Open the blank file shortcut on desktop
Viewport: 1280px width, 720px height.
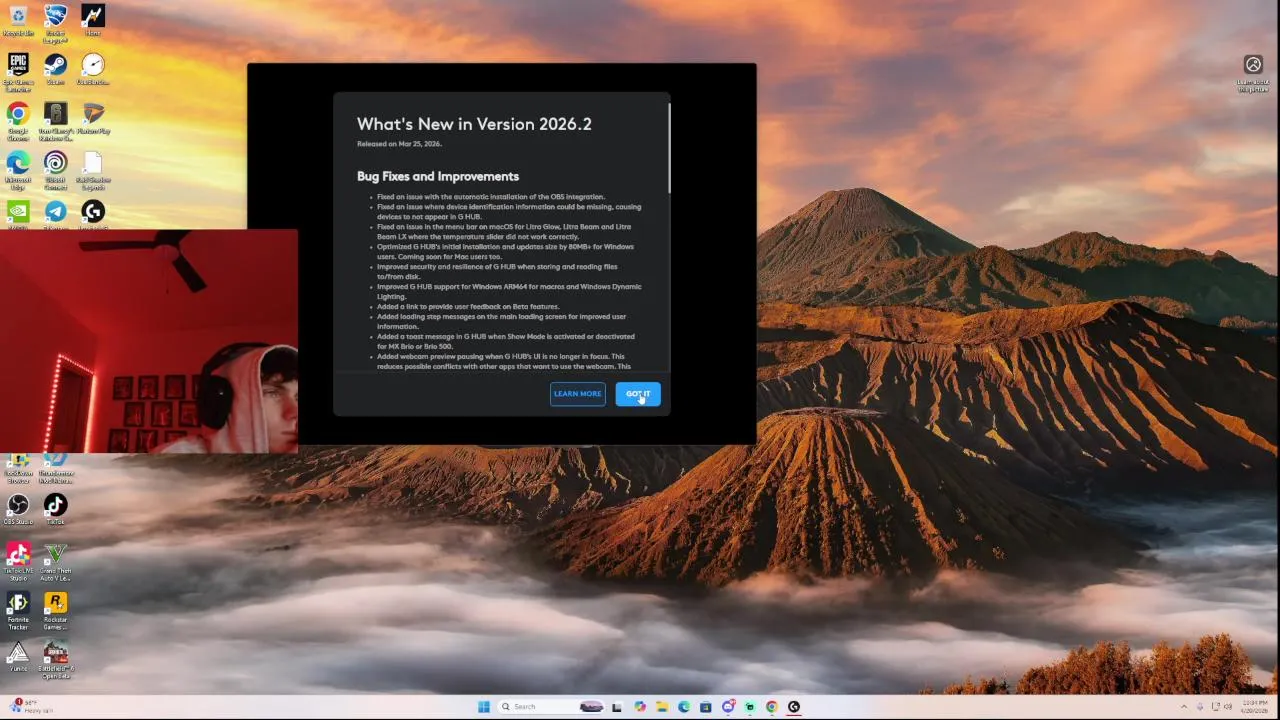pos(93,169)
